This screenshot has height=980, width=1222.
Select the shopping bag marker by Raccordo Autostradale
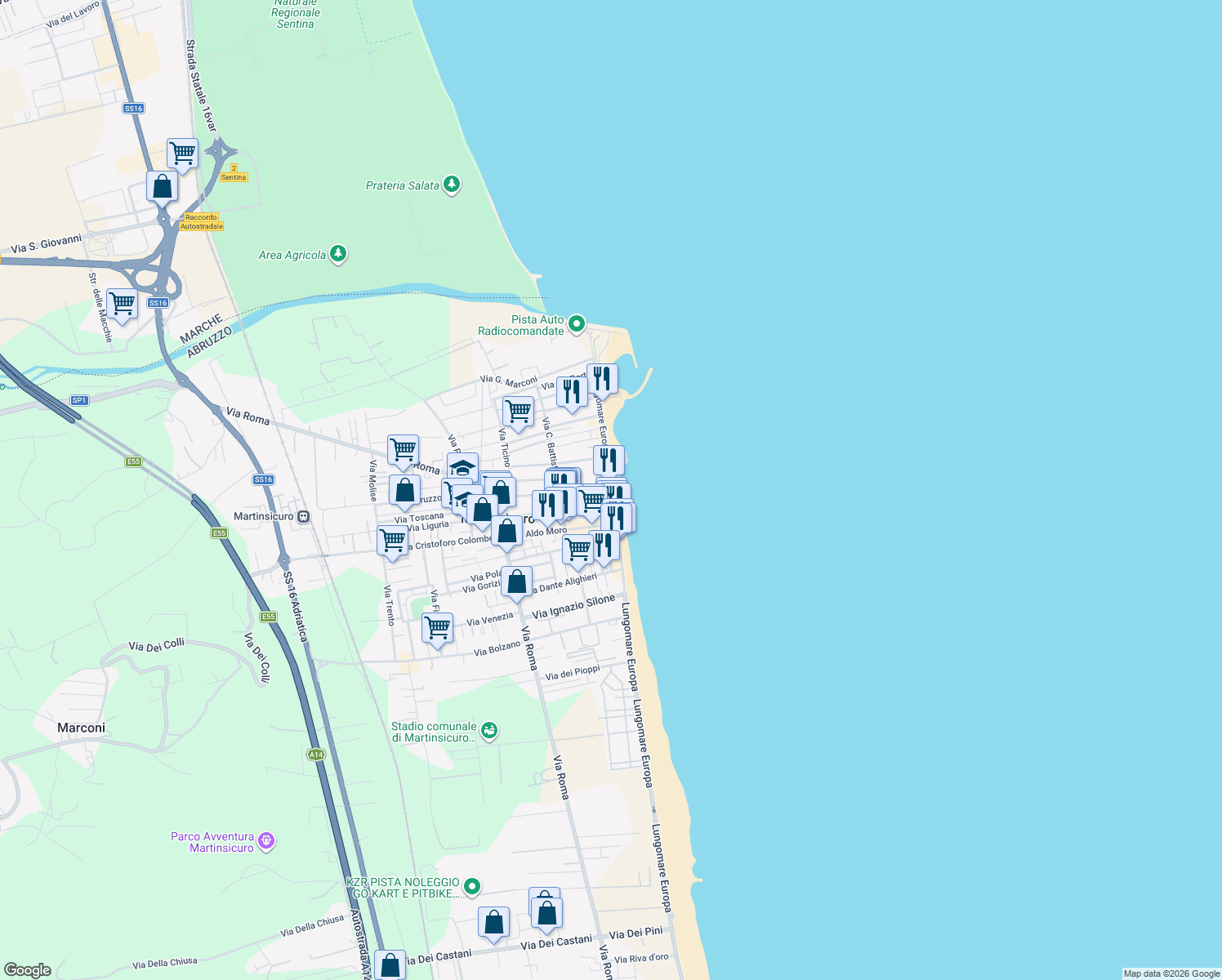[161, 186]
